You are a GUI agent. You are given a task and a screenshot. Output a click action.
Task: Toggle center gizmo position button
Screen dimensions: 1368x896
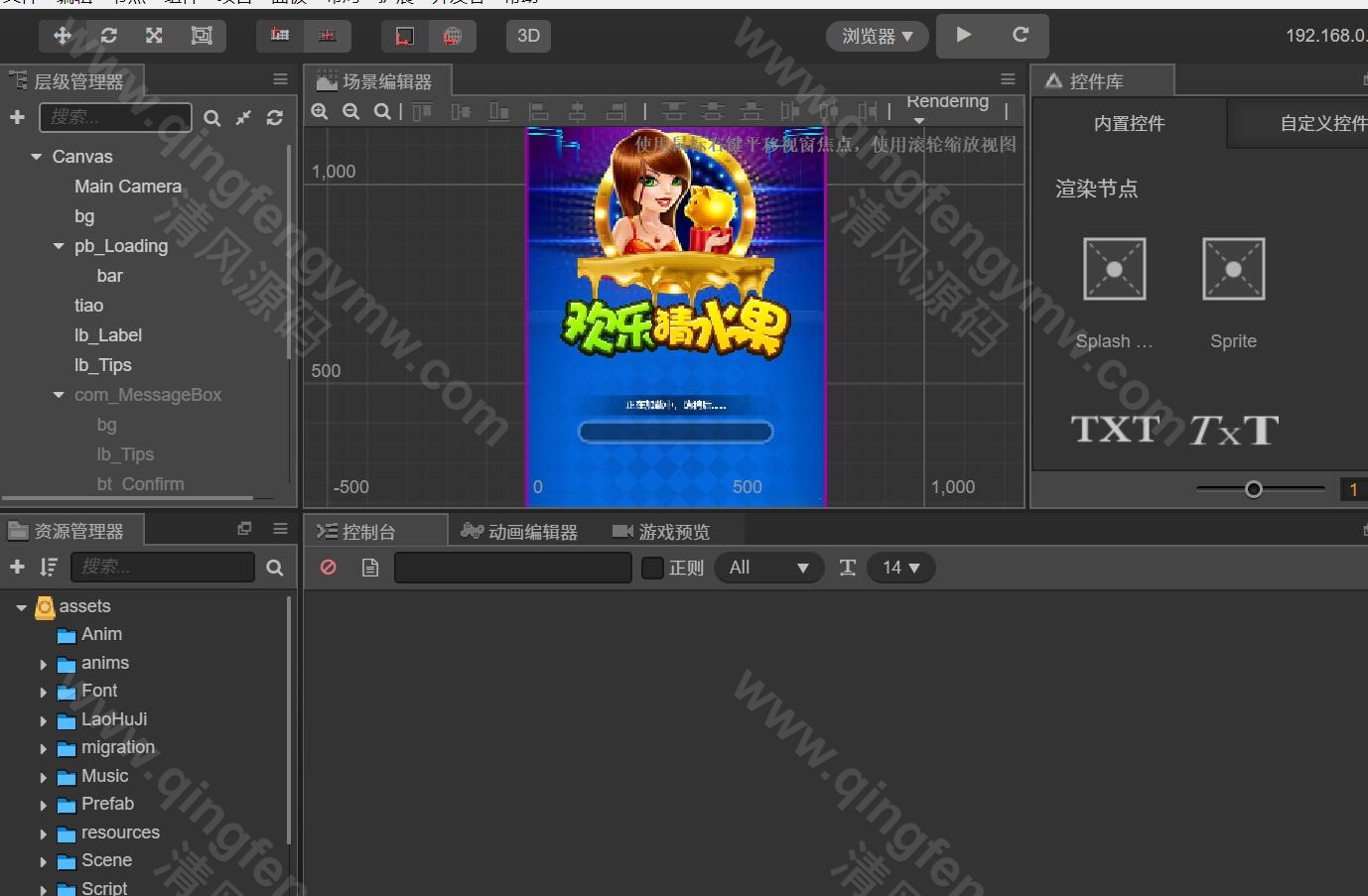pos(327,36)
